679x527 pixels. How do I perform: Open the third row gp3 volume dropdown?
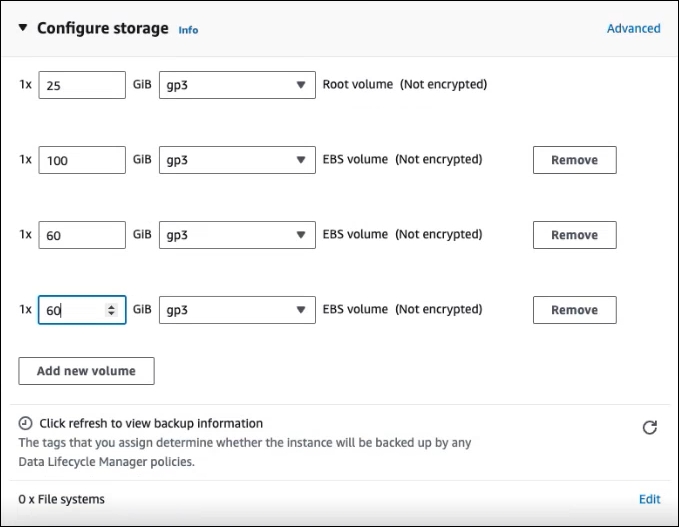(237, 235)
